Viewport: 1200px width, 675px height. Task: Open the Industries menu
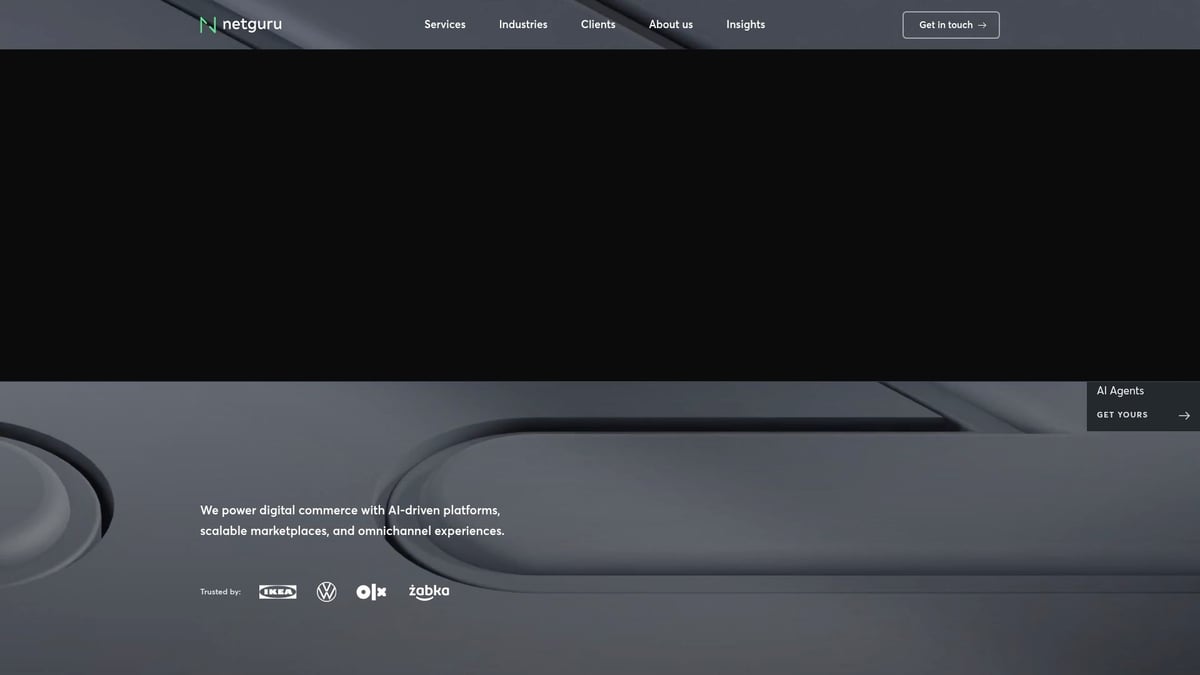click(523, 25)
